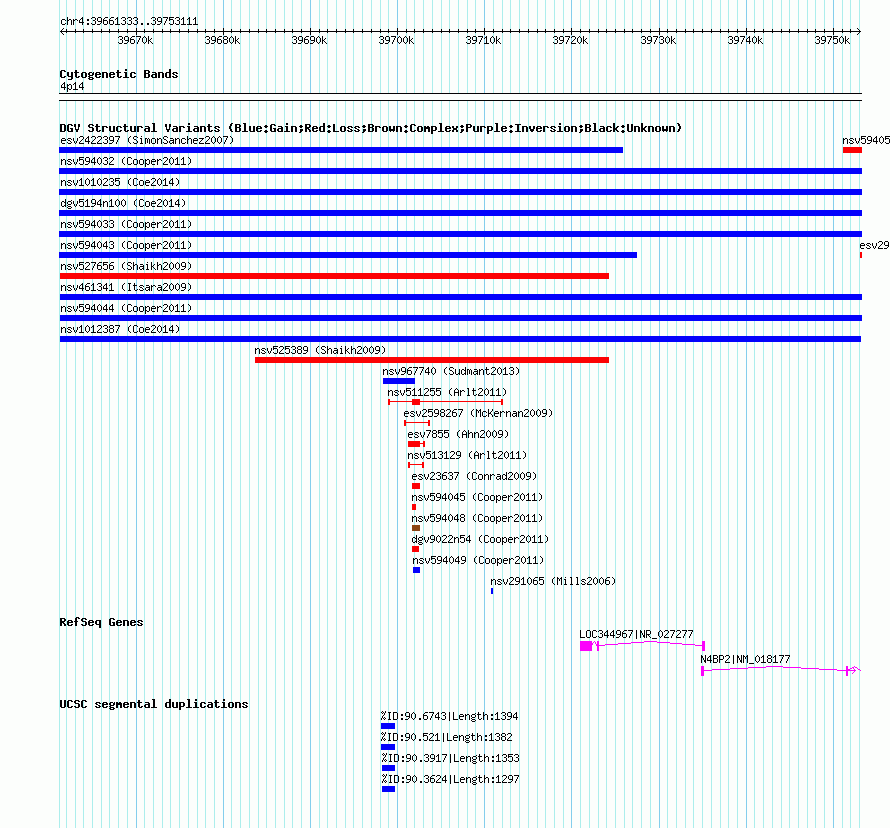Click the chr4:39661333..39753111 coordinate label
The height and width of the screenshot is (828, 890).
(x=129, y=22)
